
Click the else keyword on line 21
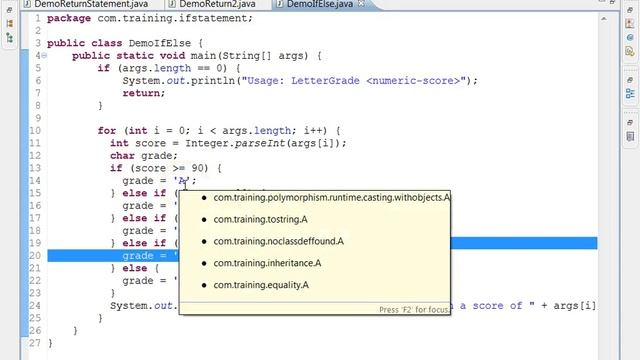pos(135,268)
